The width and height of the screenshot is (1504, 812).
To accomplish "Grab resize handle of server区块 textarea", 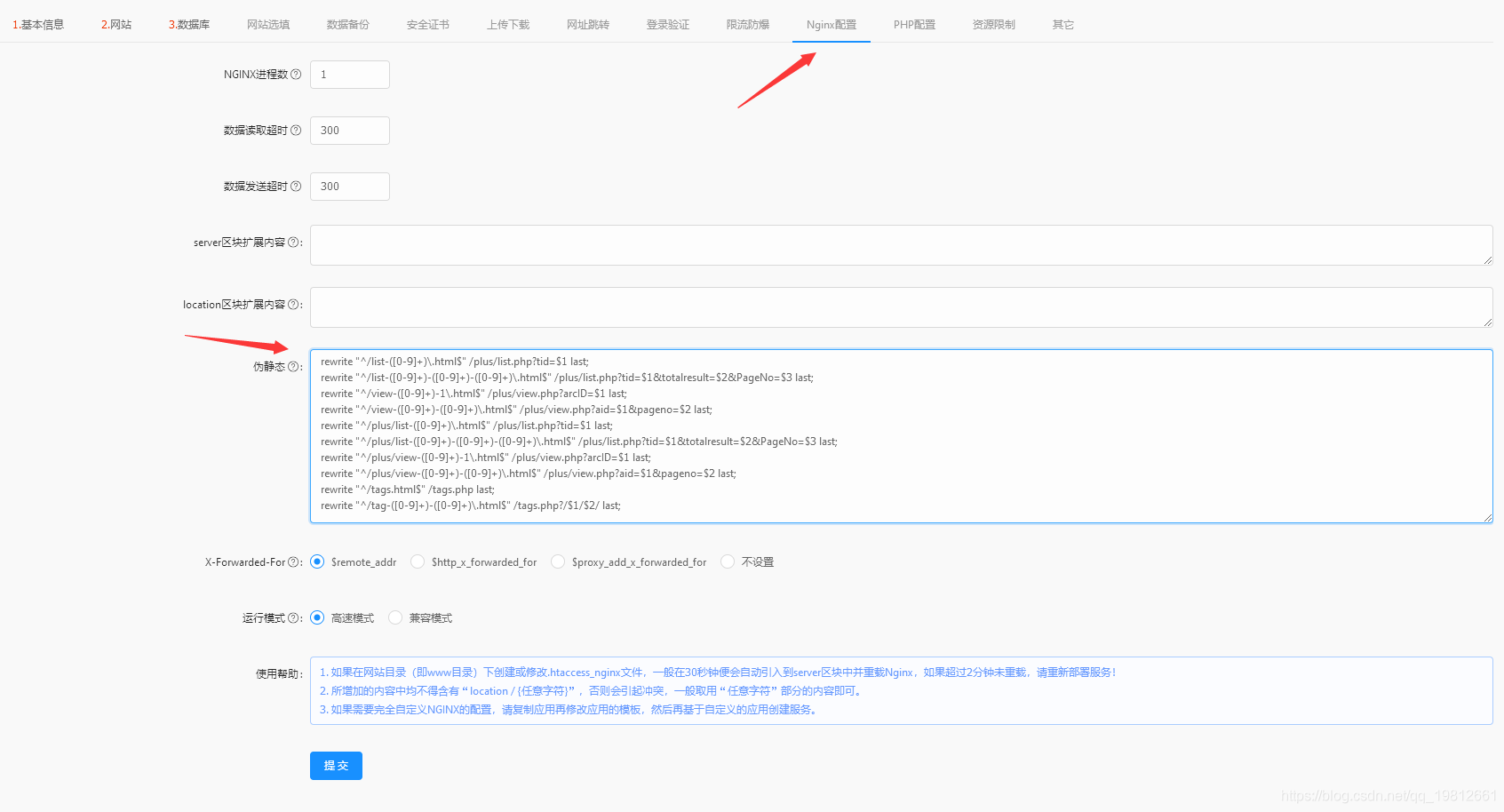I will tap(1487, 260).
